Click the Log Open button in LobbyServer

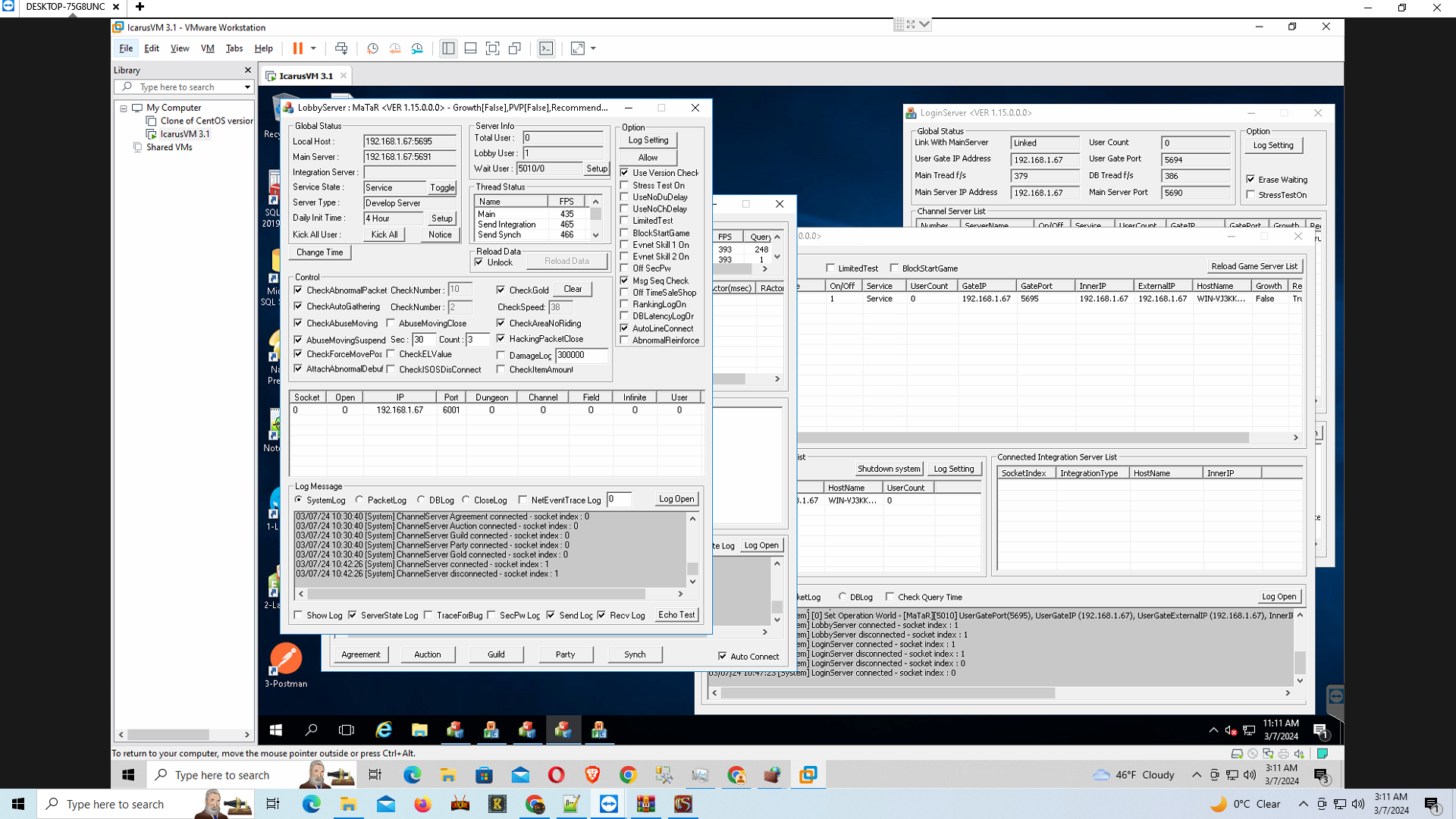click(676, 499)
